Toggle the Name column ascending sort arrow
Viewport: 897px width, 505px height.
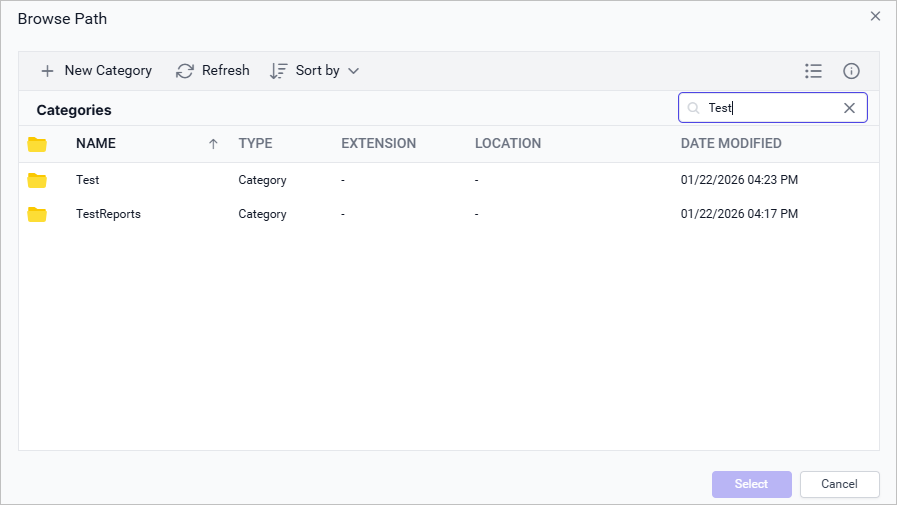212,144
